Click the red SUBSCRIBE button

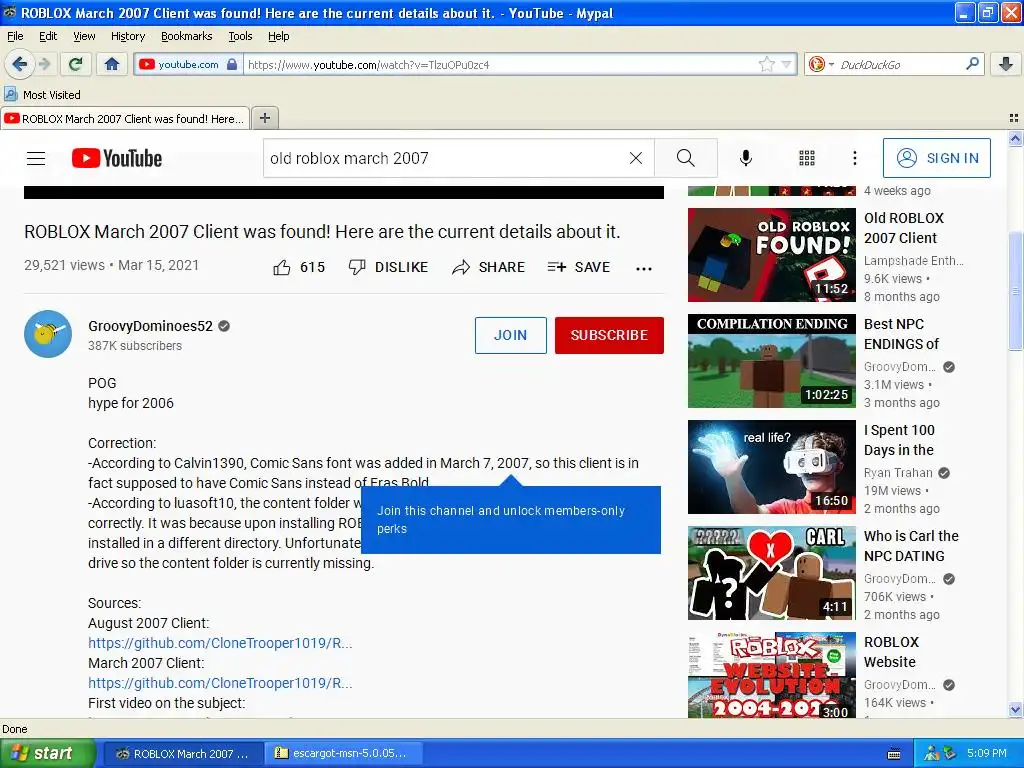[609, 335]
